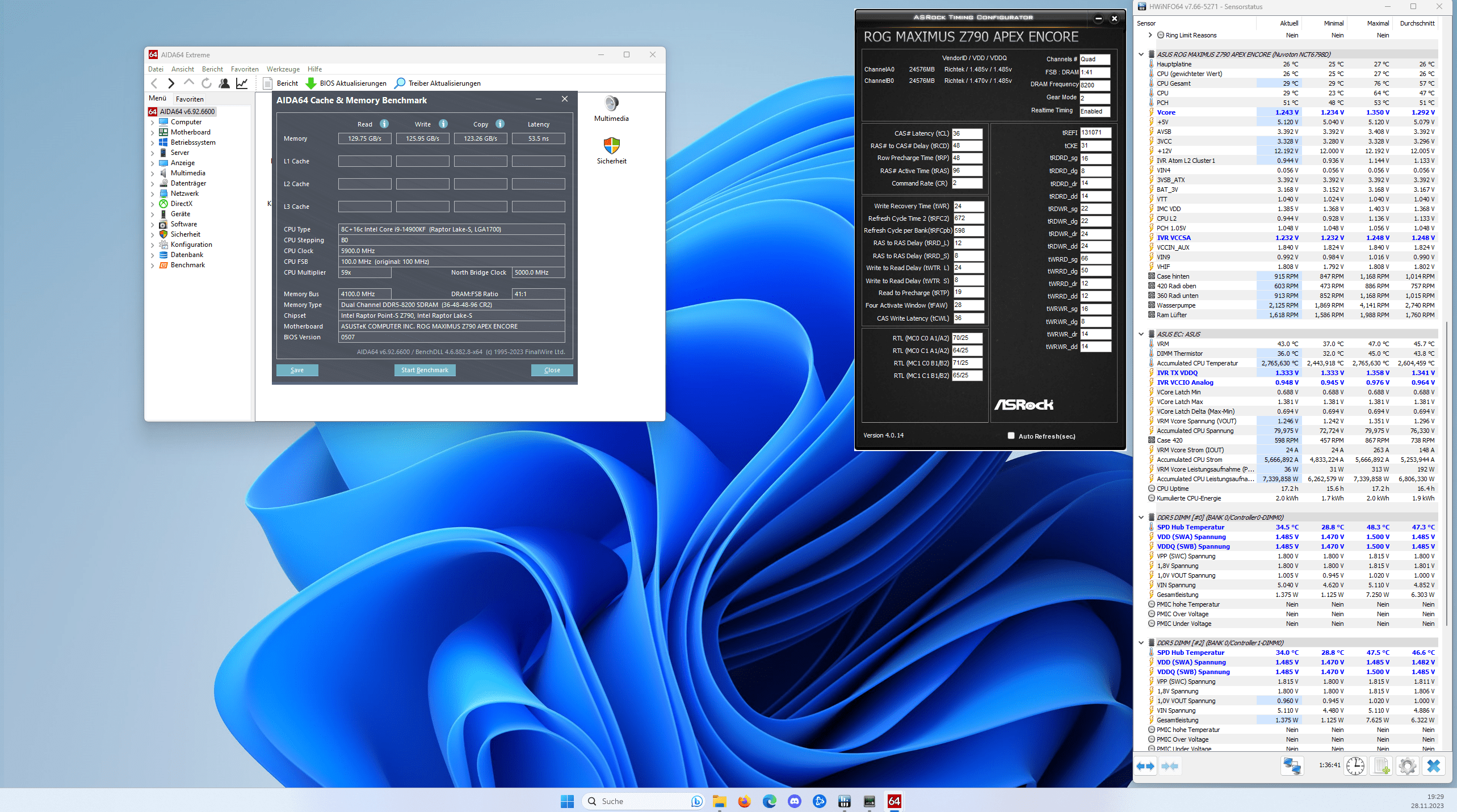Open File Explorer from taskbar
Viewport: 1457px width, 812px height.
[x=719, y=801]
